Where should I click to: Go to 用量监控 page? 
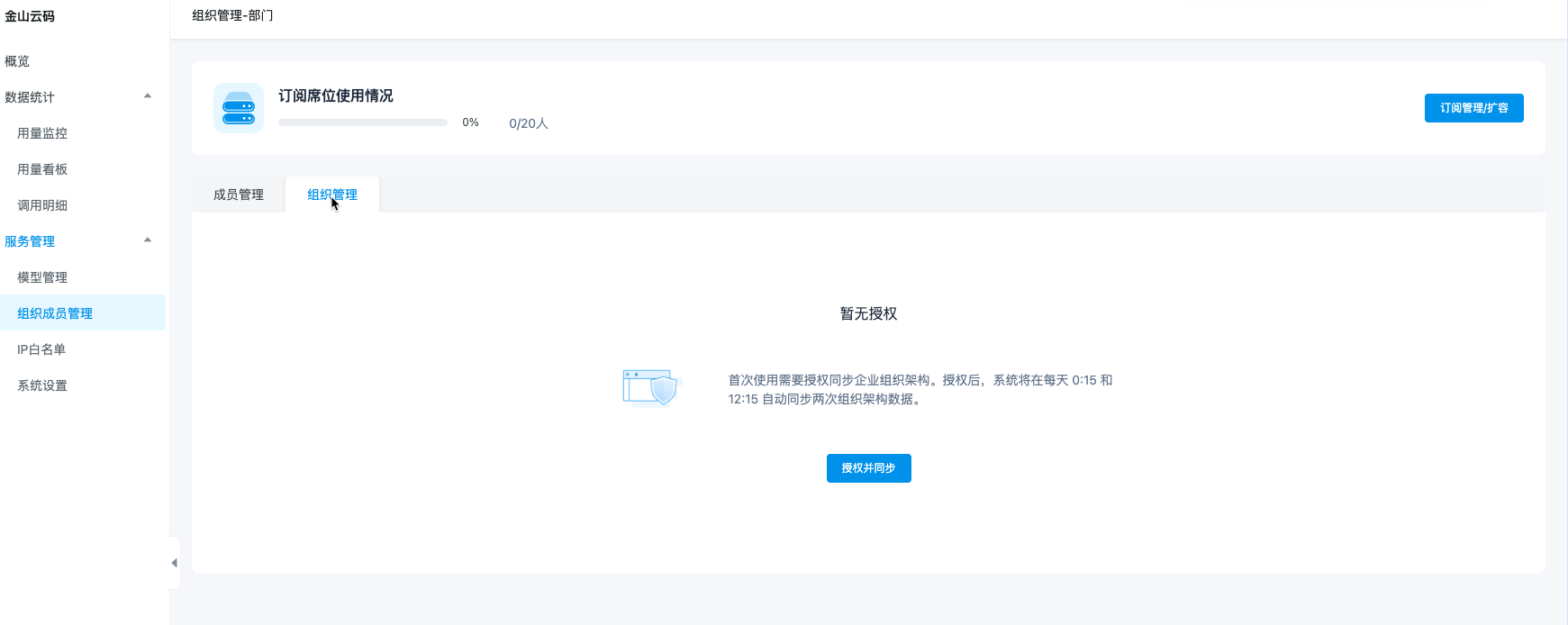(x=42, y=133)
